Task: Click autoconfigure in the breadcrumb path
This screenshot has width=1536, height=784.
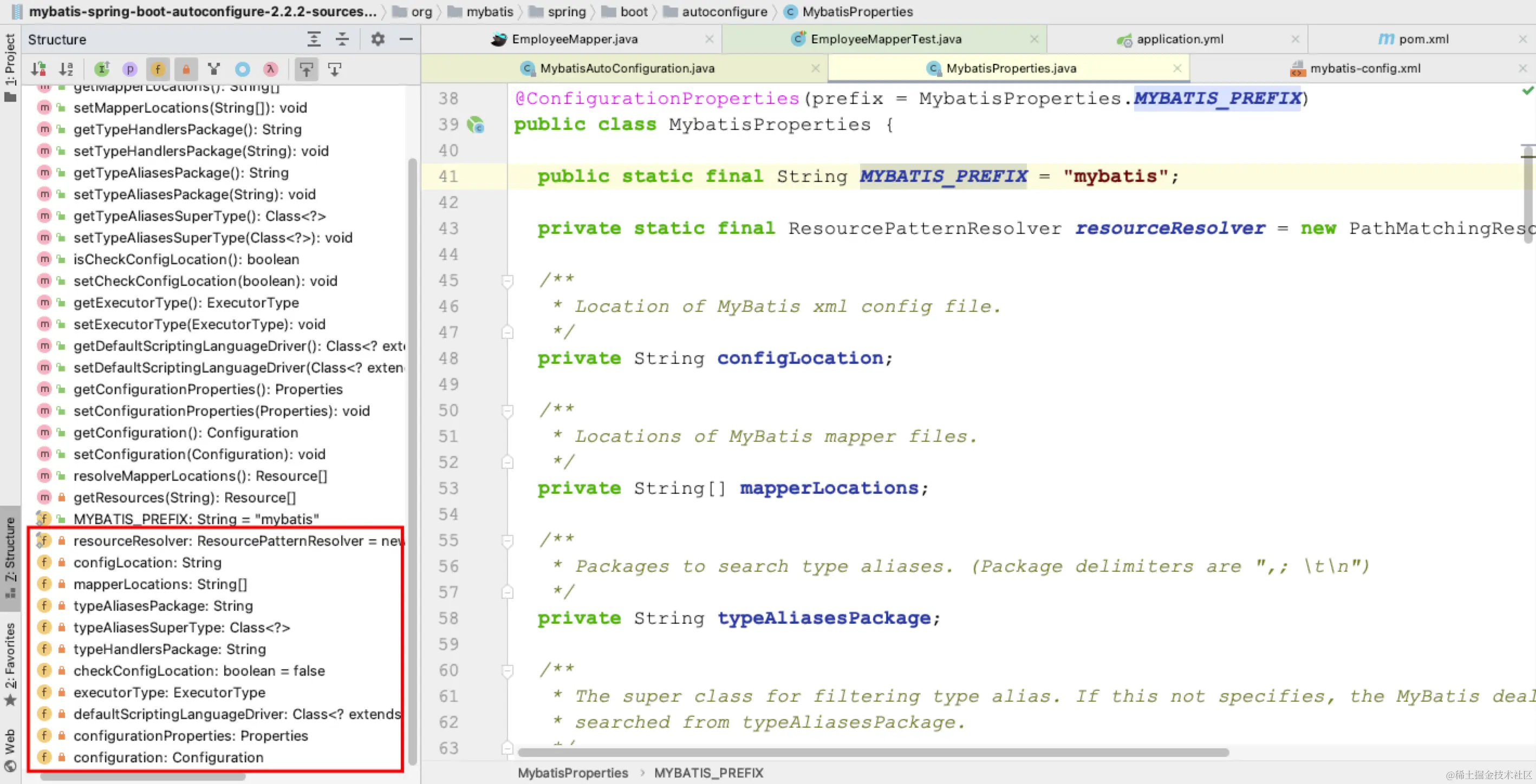Action: click(724, 11)
